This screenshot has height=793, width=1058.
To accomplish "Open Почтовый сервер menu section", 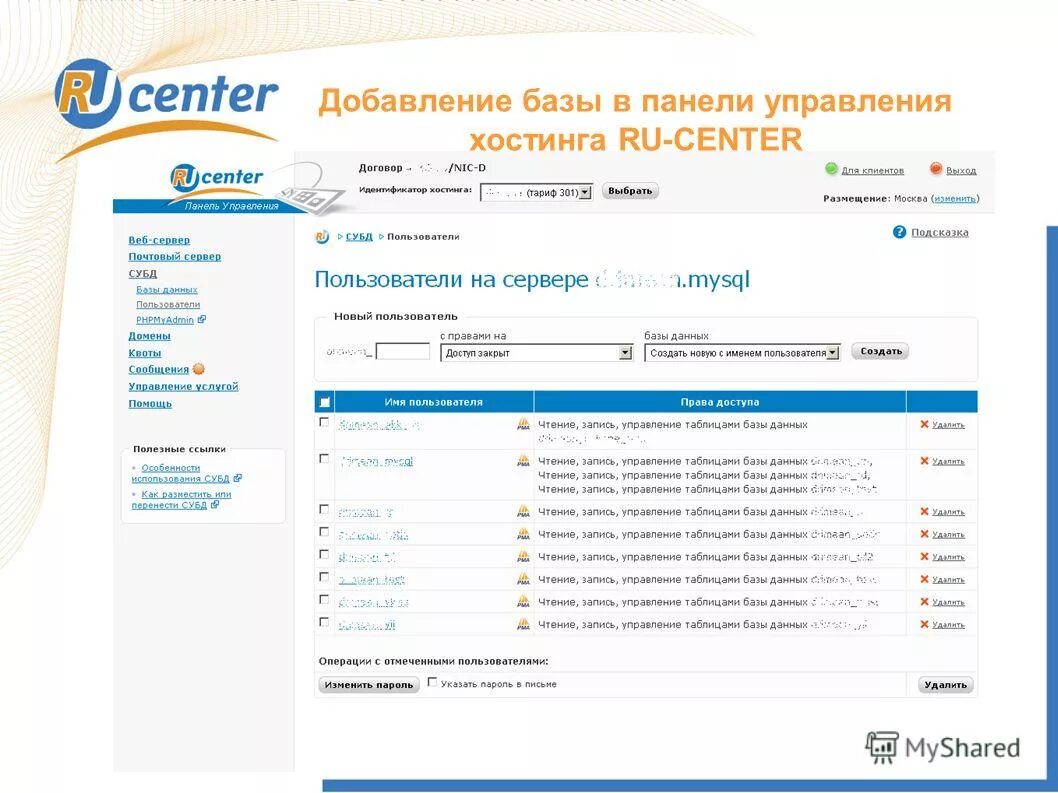I will point(175,256).
